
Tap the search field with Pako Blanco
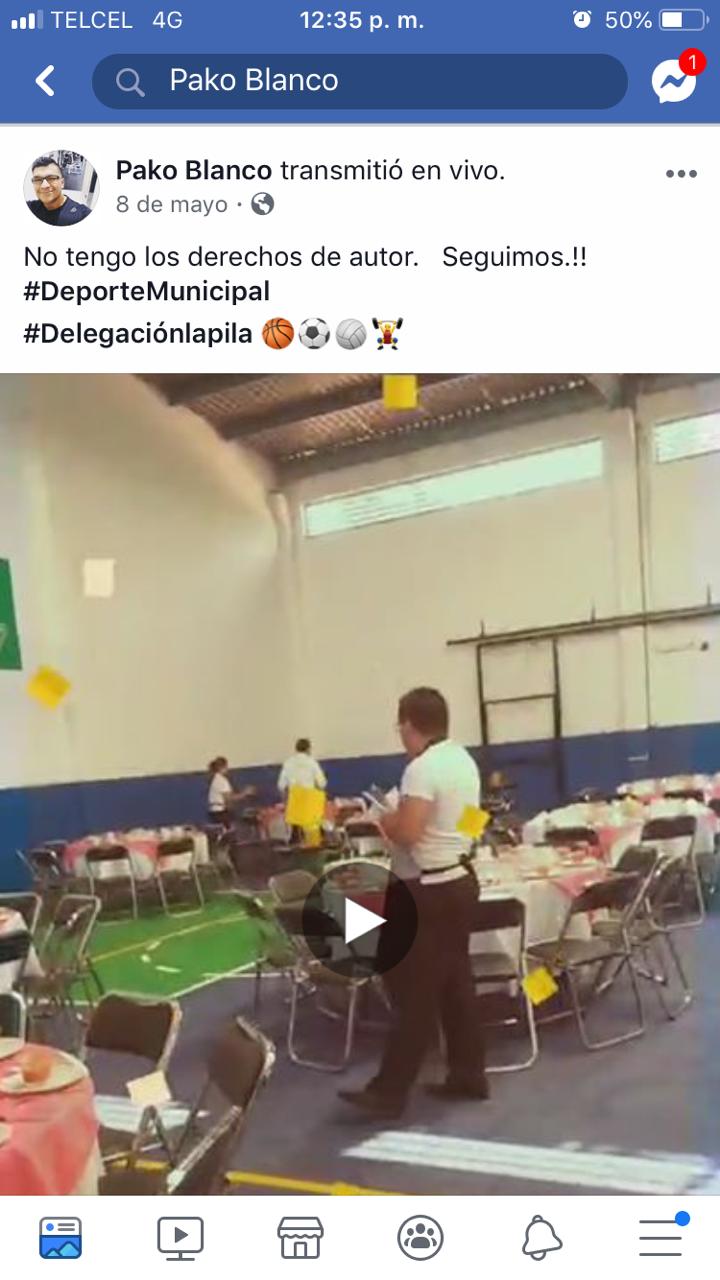360,81
